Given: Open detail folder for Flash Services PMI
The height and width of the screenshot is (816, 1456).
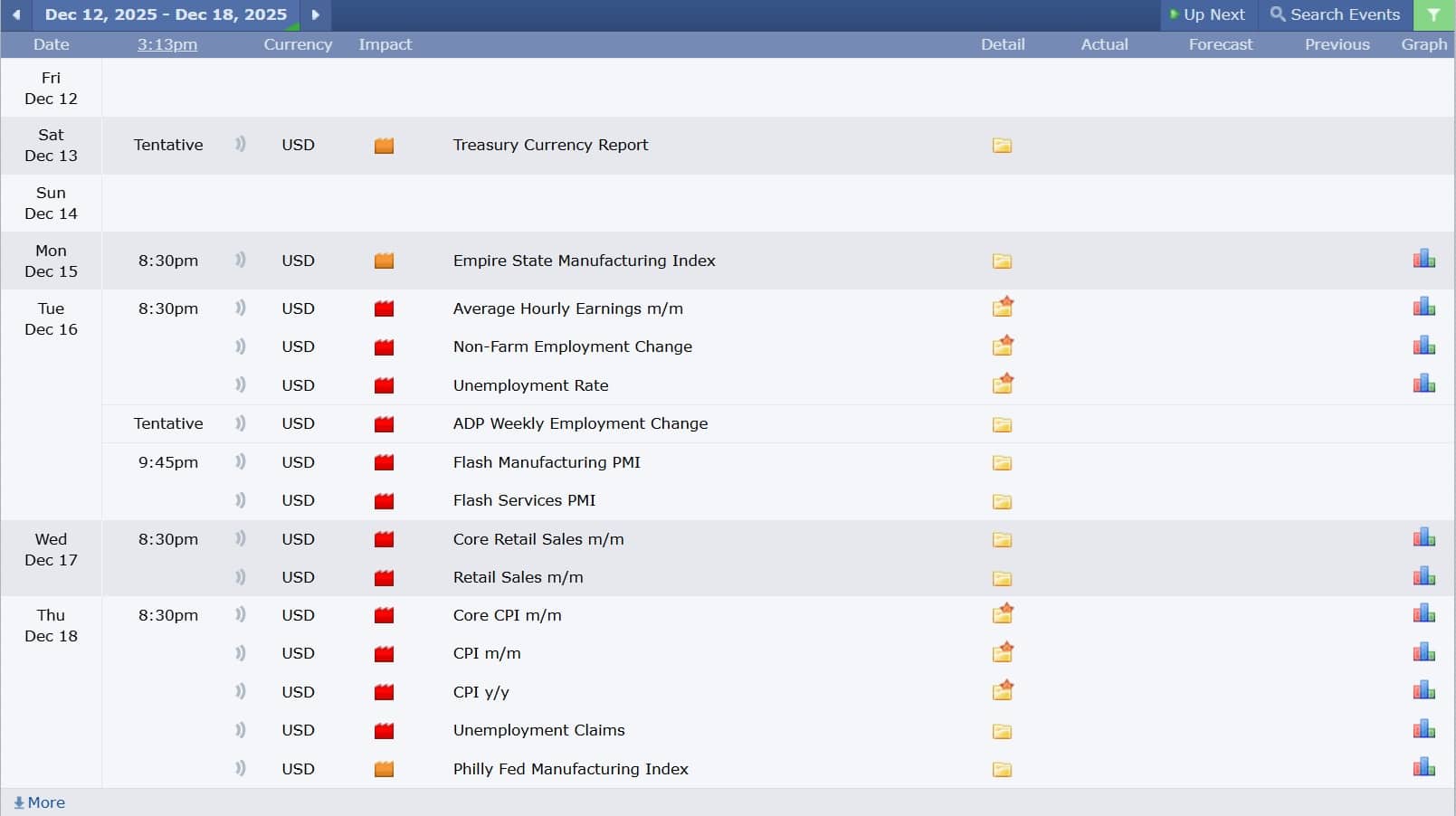Looking at the screenshot, I should pyautogui.click(x=1002, y=501).
